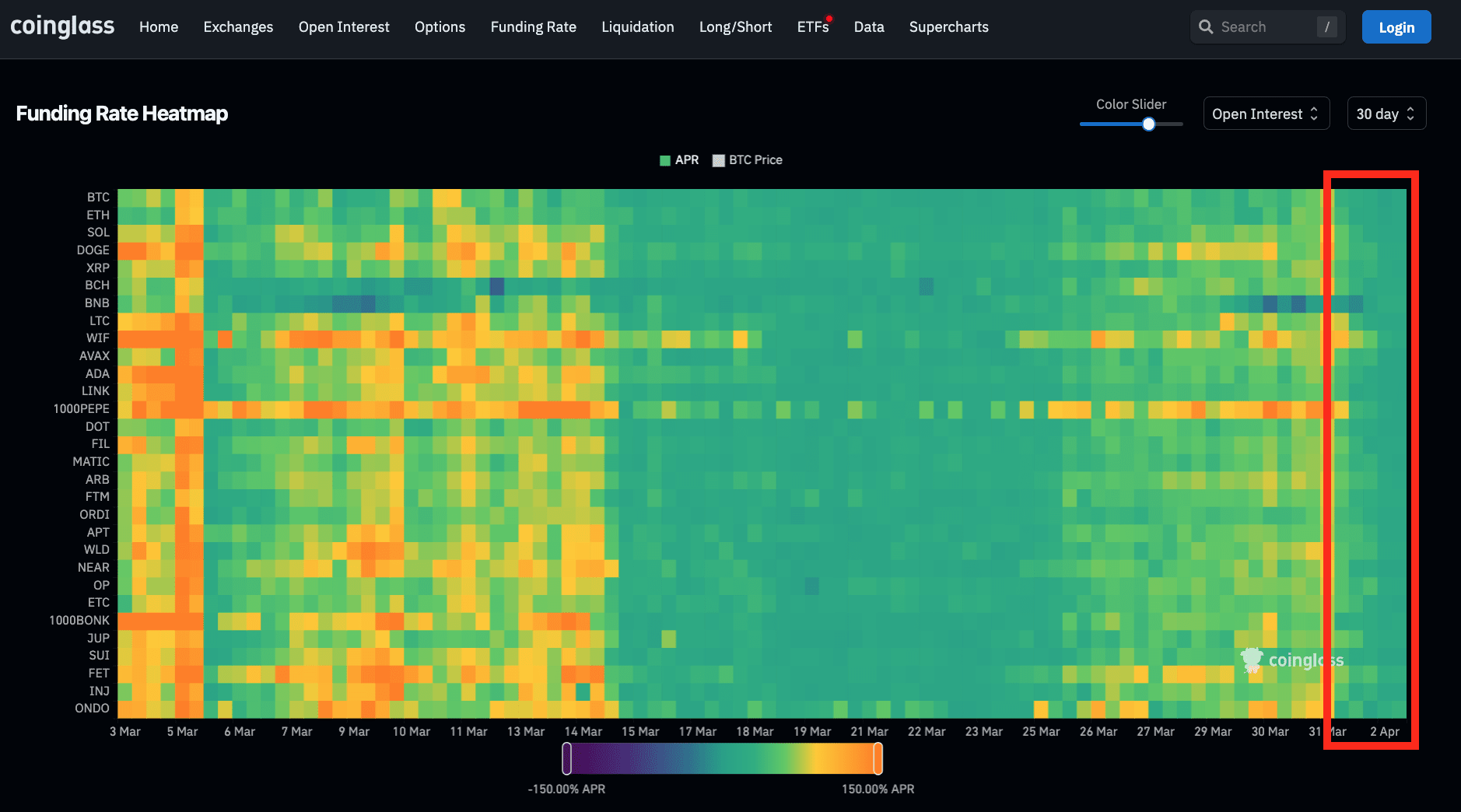Click the BTC row cell on 2 Apr

coord(1385,197)
